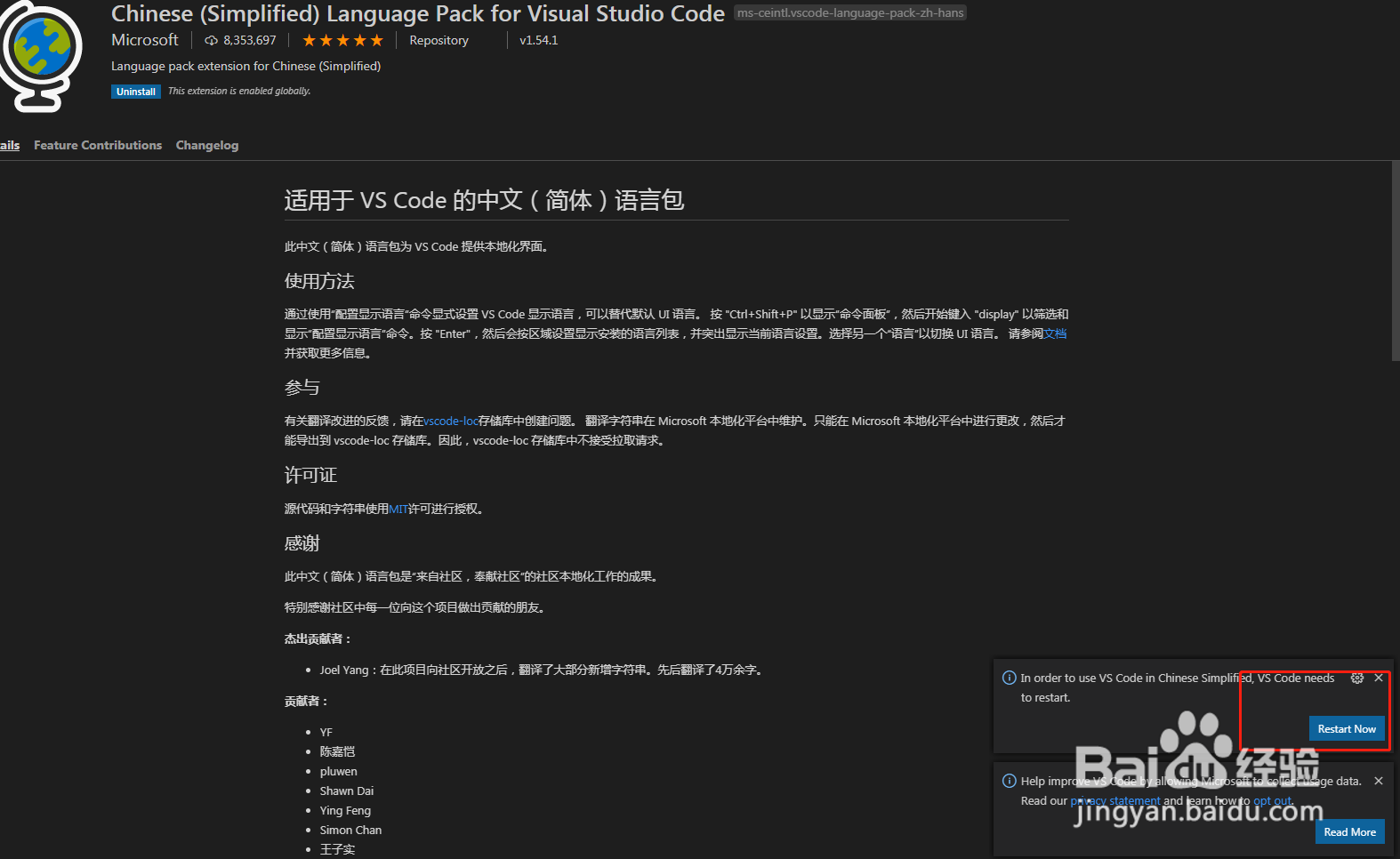Image resolution: width=1400 pixels, height=859 pixels.
Task: Click the info icon in the usage data notification
Action: click(x=1010, y=781)
